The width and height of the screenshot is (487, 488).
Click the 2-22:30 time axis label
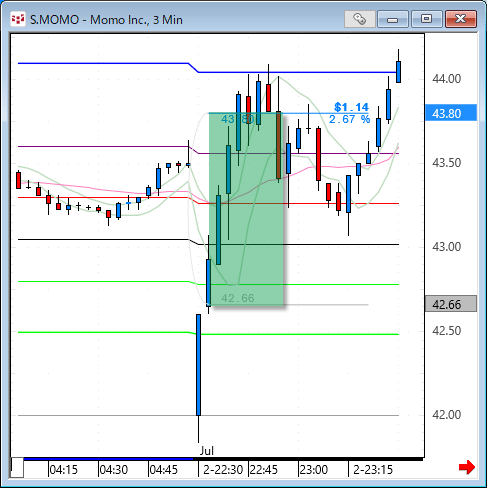click(223, 470)
